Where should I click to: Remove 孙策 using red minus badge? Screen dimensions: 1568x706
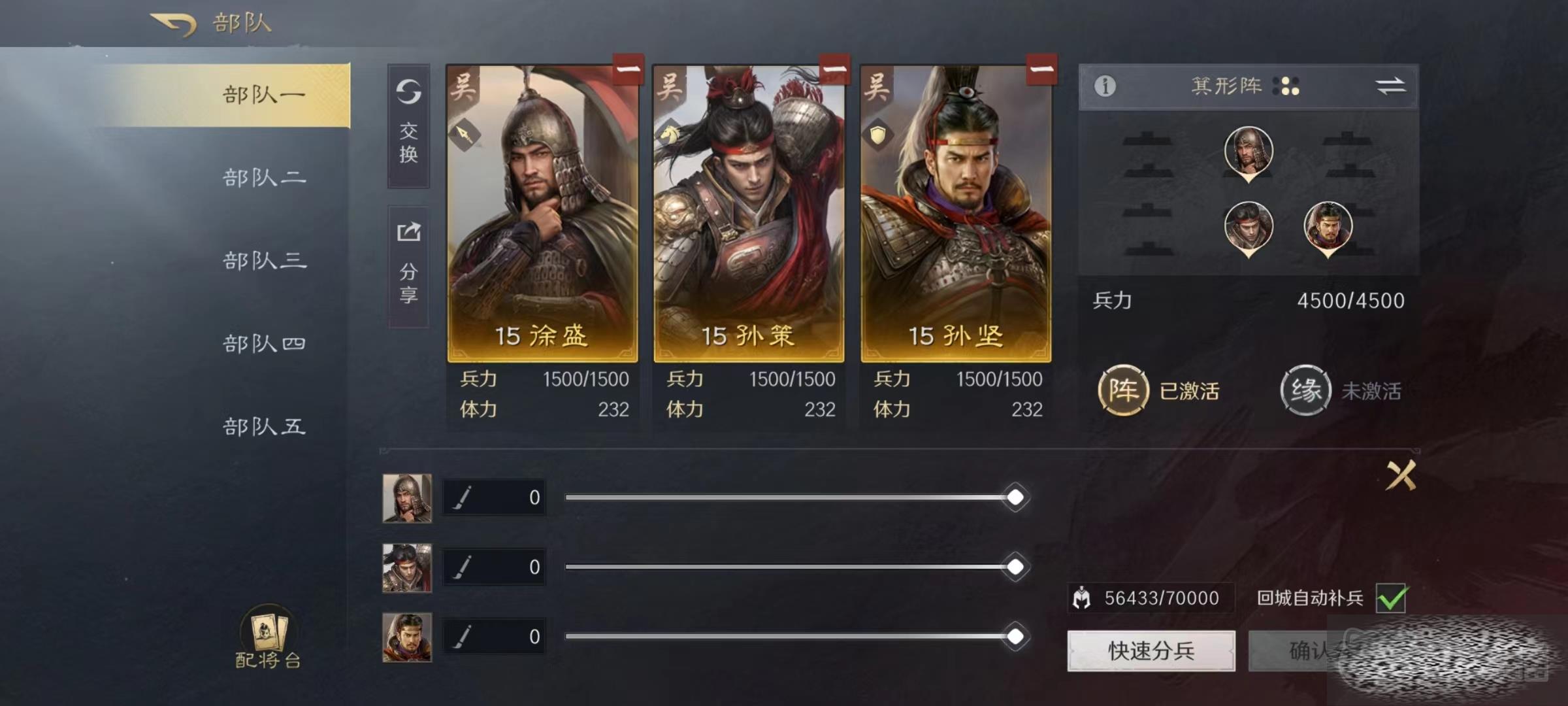pyautogui.click(x=834, y=69)
